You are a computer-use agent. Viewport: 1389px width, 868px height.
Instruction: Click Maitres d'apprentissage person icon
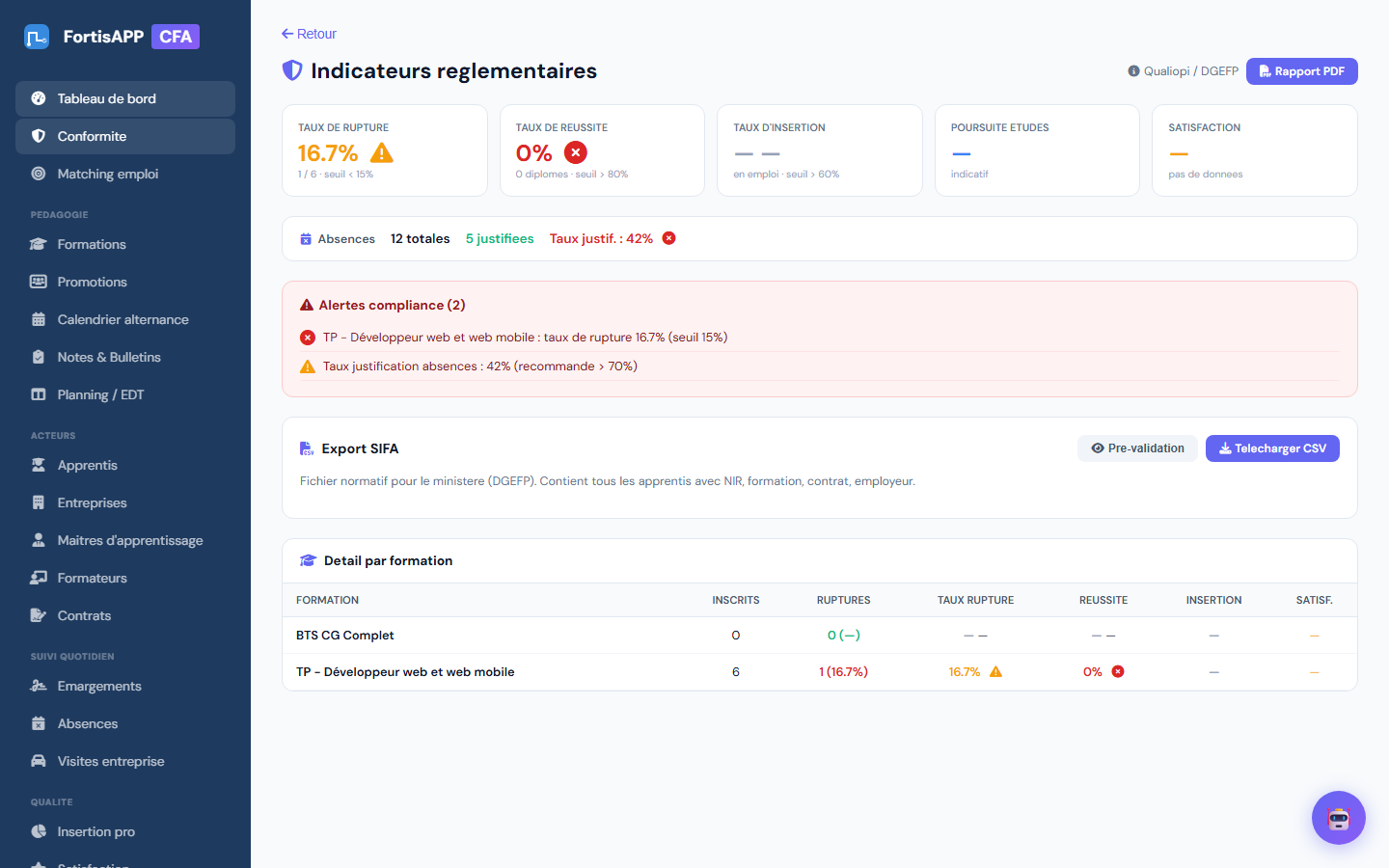pyautogui.click(x=39, y=540)
